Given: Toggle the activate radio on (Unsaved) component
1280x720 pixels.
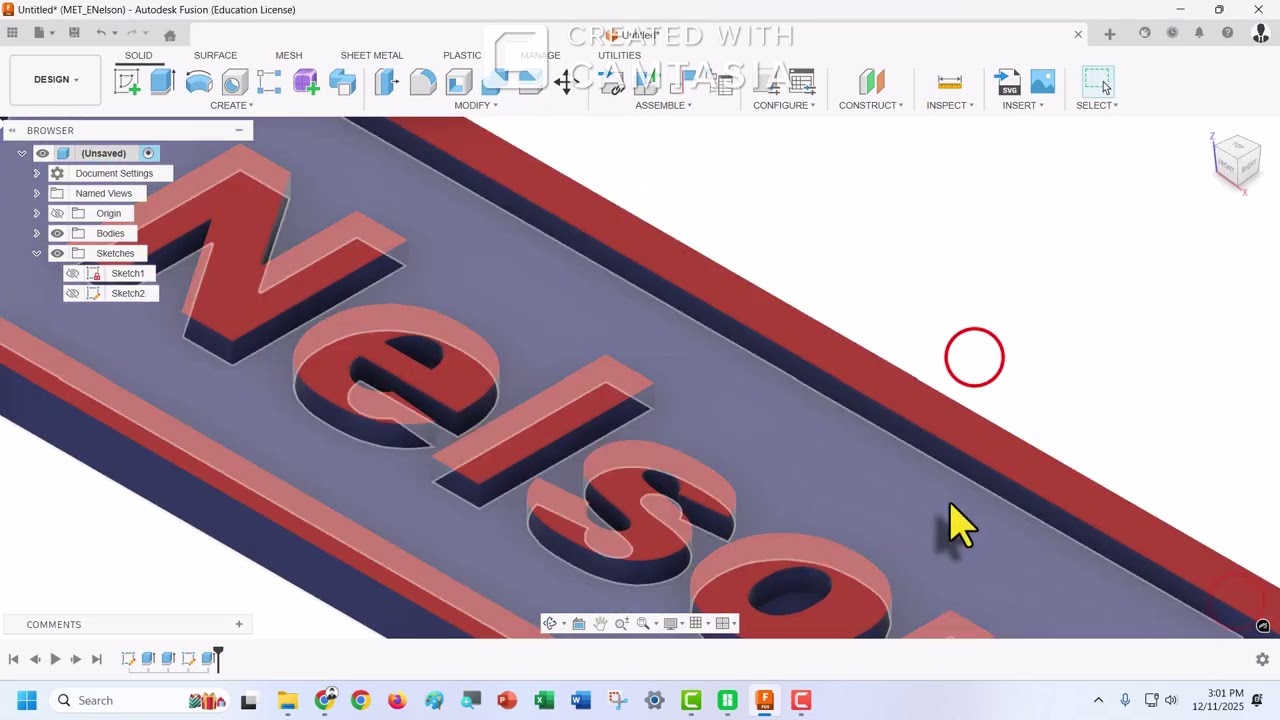Looking at the screenshot, I should coord(148,153).
